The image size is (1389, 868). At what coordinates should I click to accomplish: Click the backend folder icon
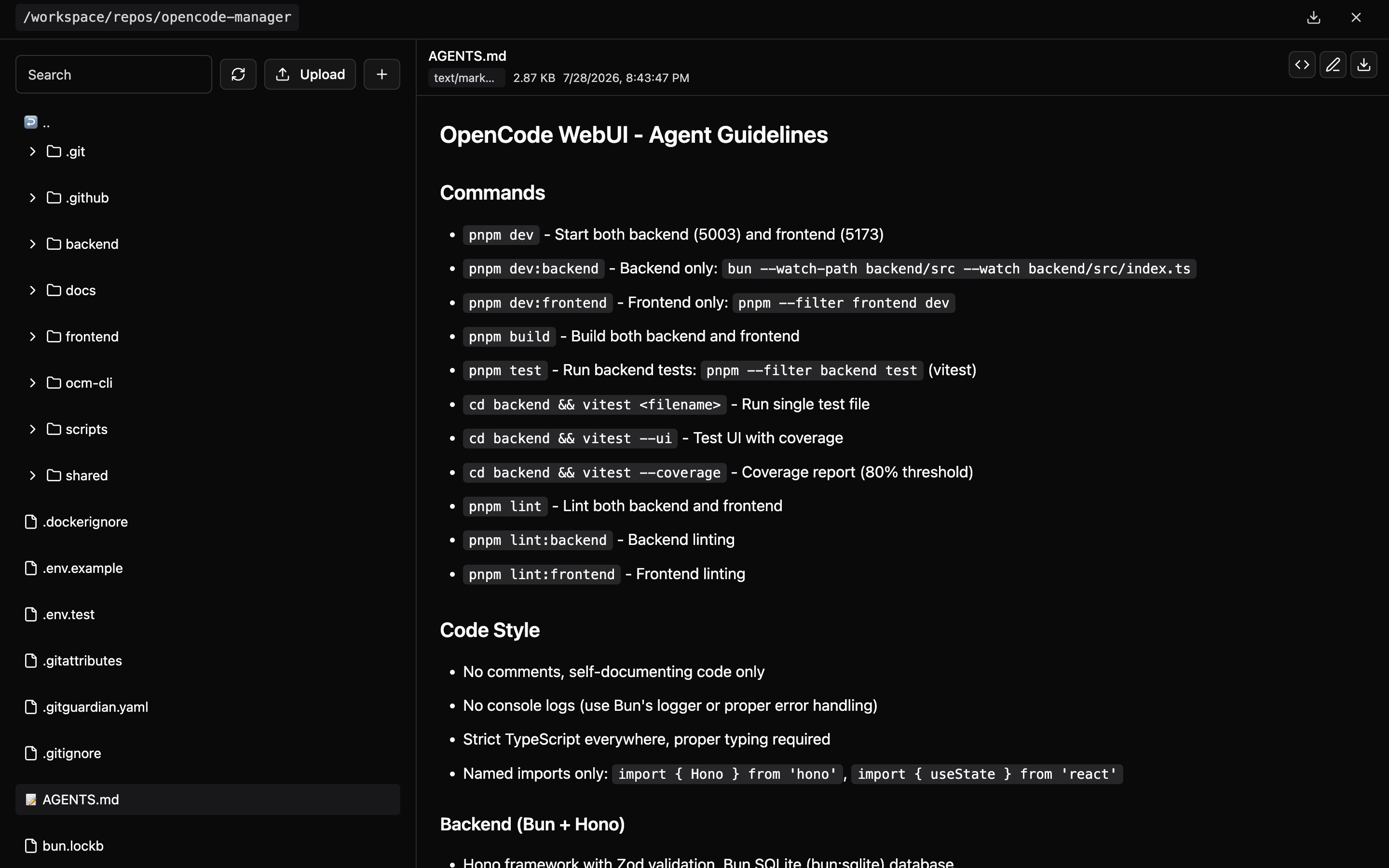(54, 244)
